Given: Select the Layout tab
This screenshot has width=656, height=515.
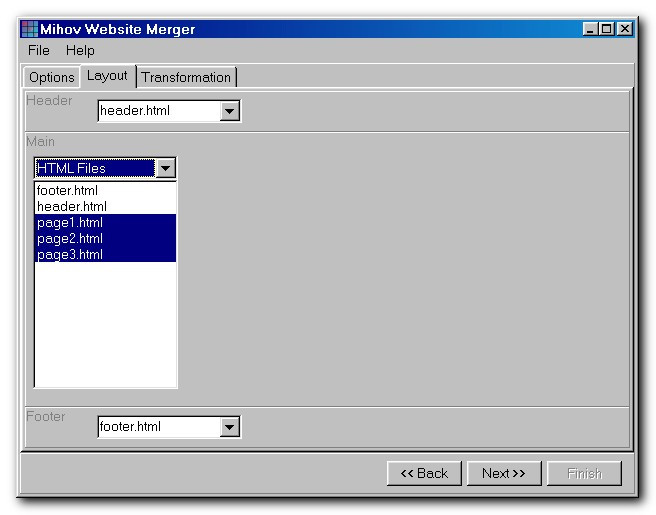Looking at the screenshot, I should pyautogui.click(x=108, y=76).
